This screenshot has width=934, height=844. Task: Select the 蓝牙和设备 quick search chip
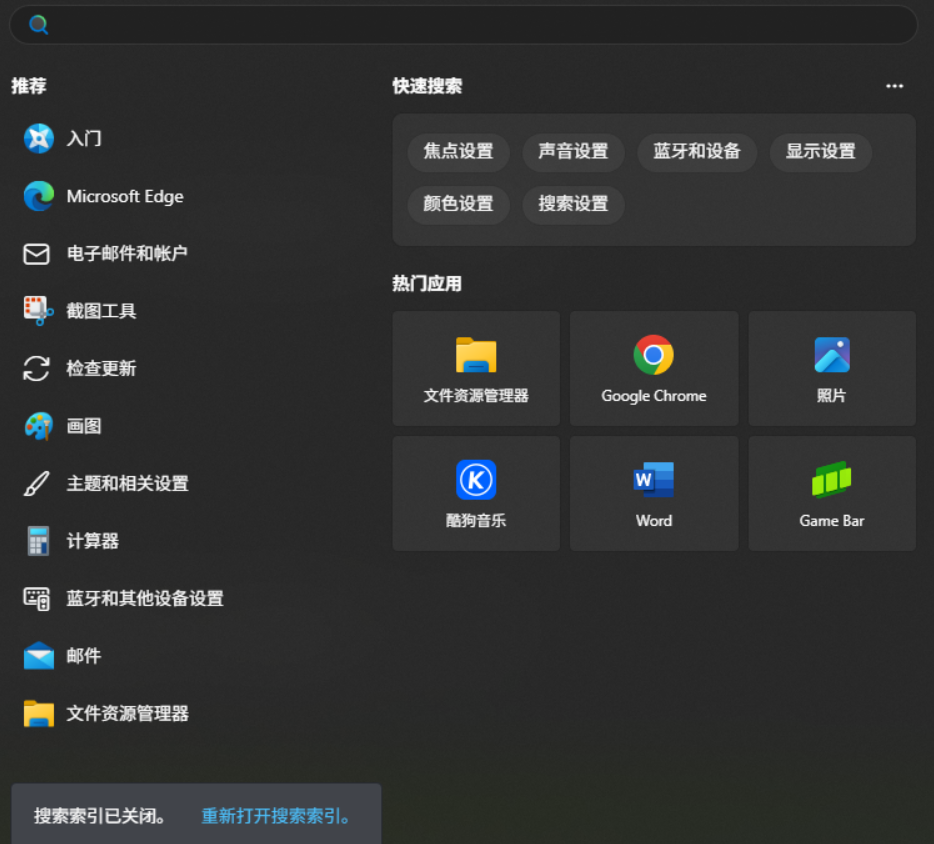point(697,152)
